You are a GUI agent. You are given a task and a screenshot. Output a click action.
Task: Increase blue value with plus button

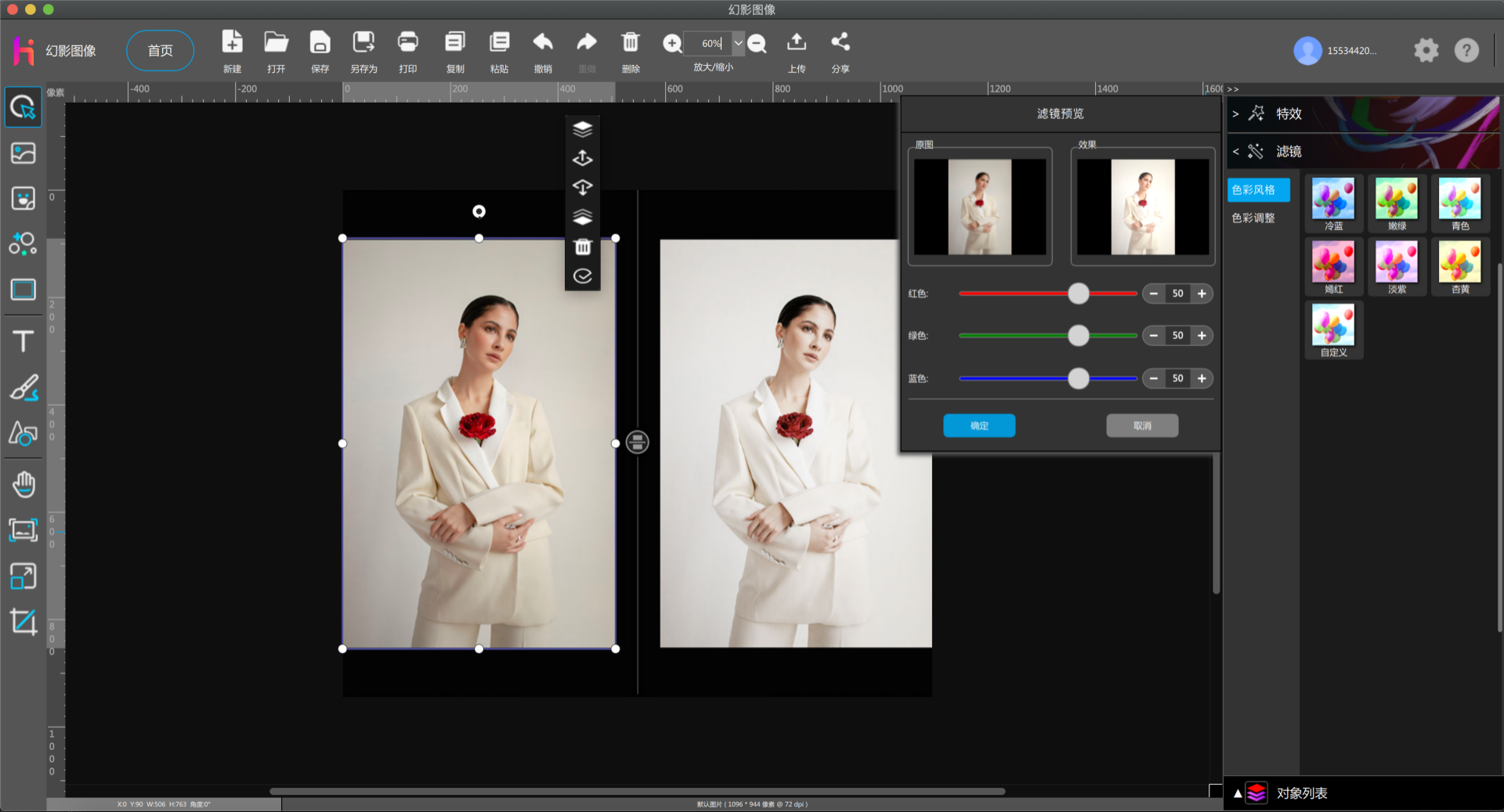click(x=1202, y=379)
